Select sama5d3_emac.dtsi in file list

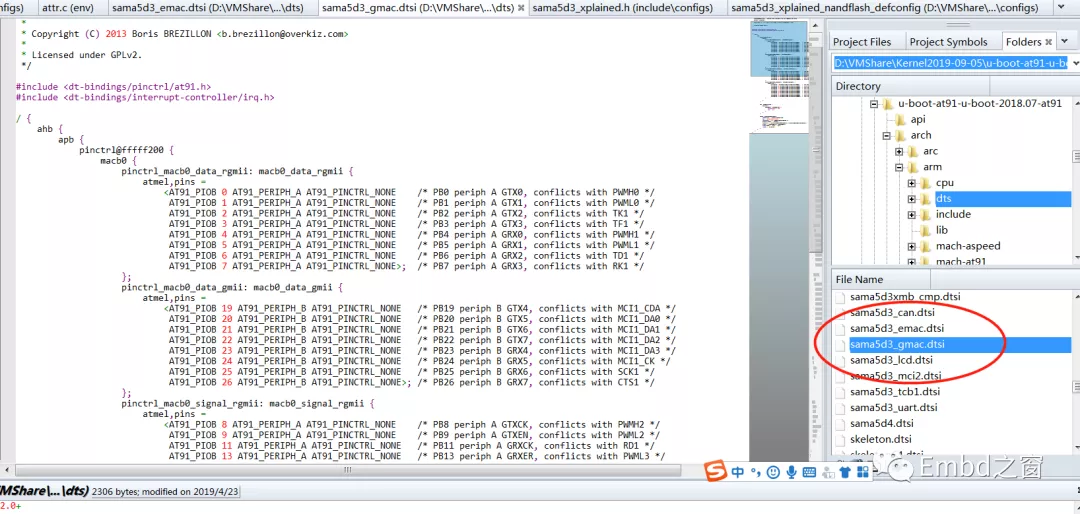[897, 329]
